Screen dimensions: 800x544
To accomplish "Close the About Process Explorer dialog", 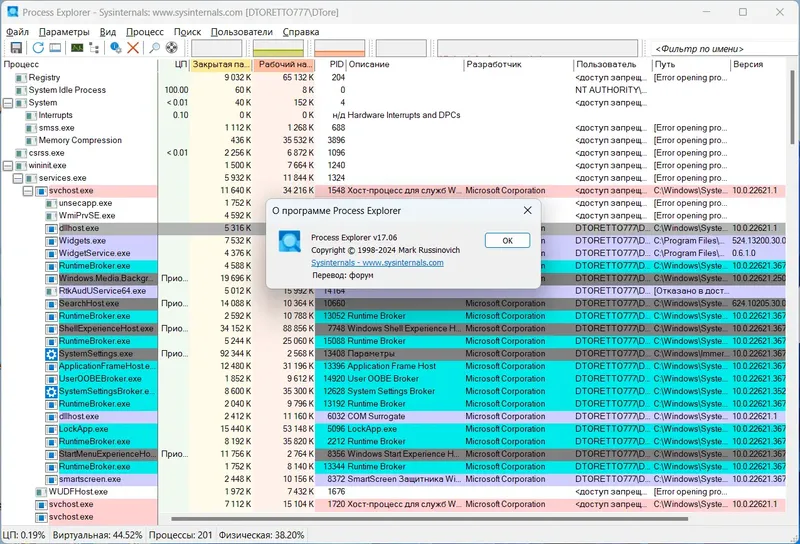I will (x=528, y=210).
